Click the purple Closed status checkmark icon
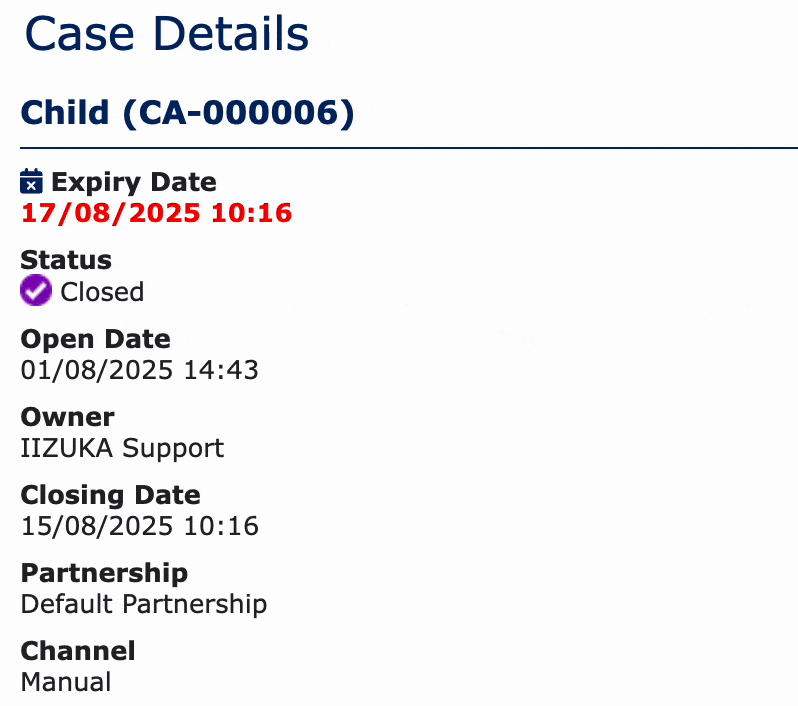The height and width of the screenshot is (706, 798). pos(36,290)
